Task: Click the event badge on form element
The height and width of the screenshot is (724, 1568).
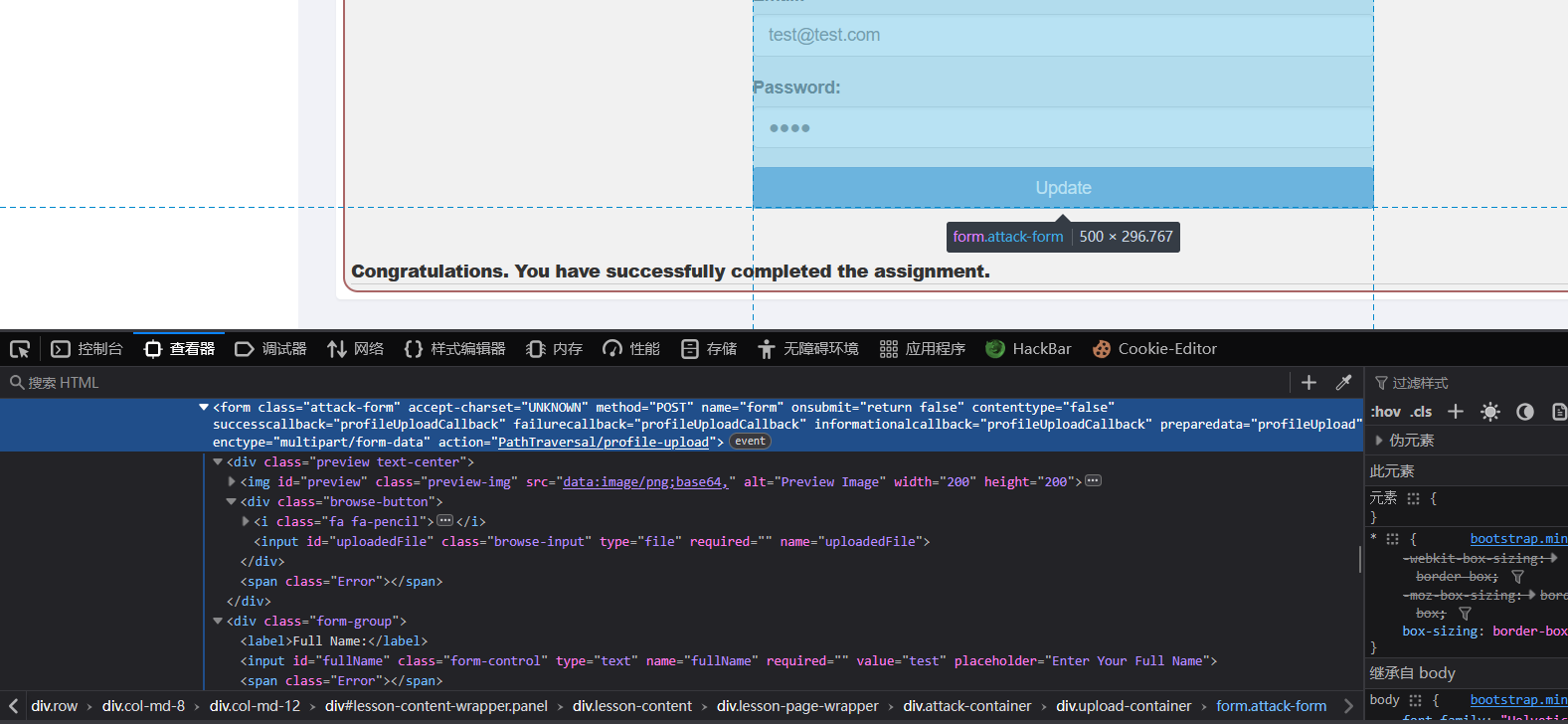Action: click(x=750, y=442)
